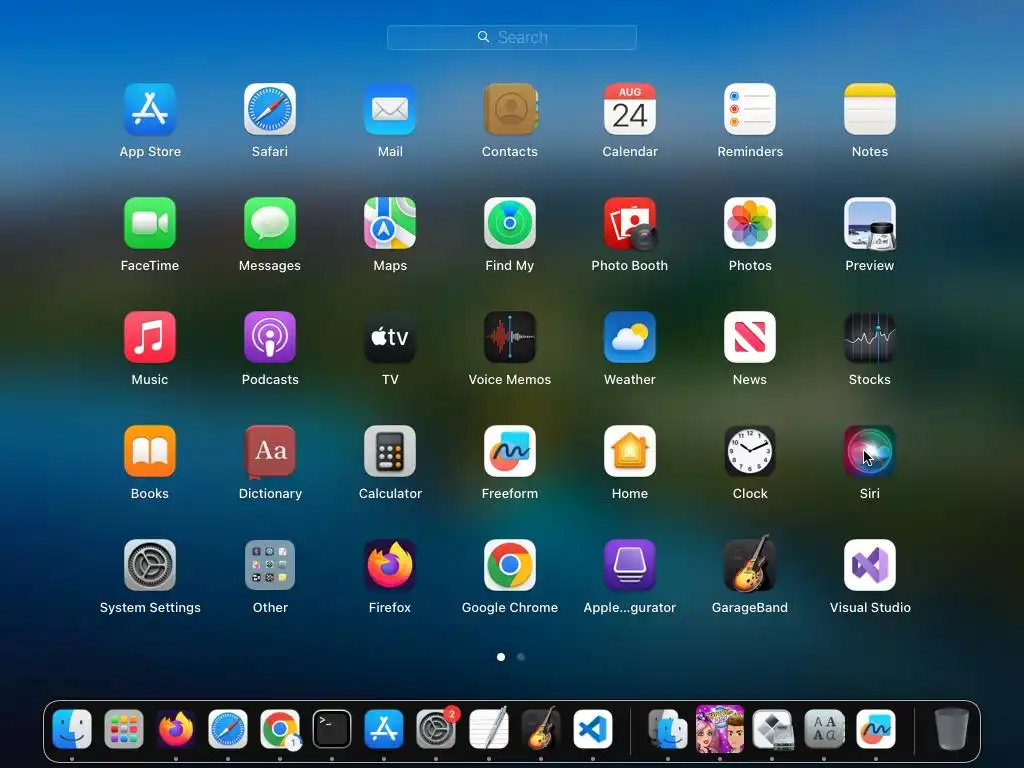Screen dimensions: 1024x768
Task: Launch Apple Configurator
Action: (630, 565)
